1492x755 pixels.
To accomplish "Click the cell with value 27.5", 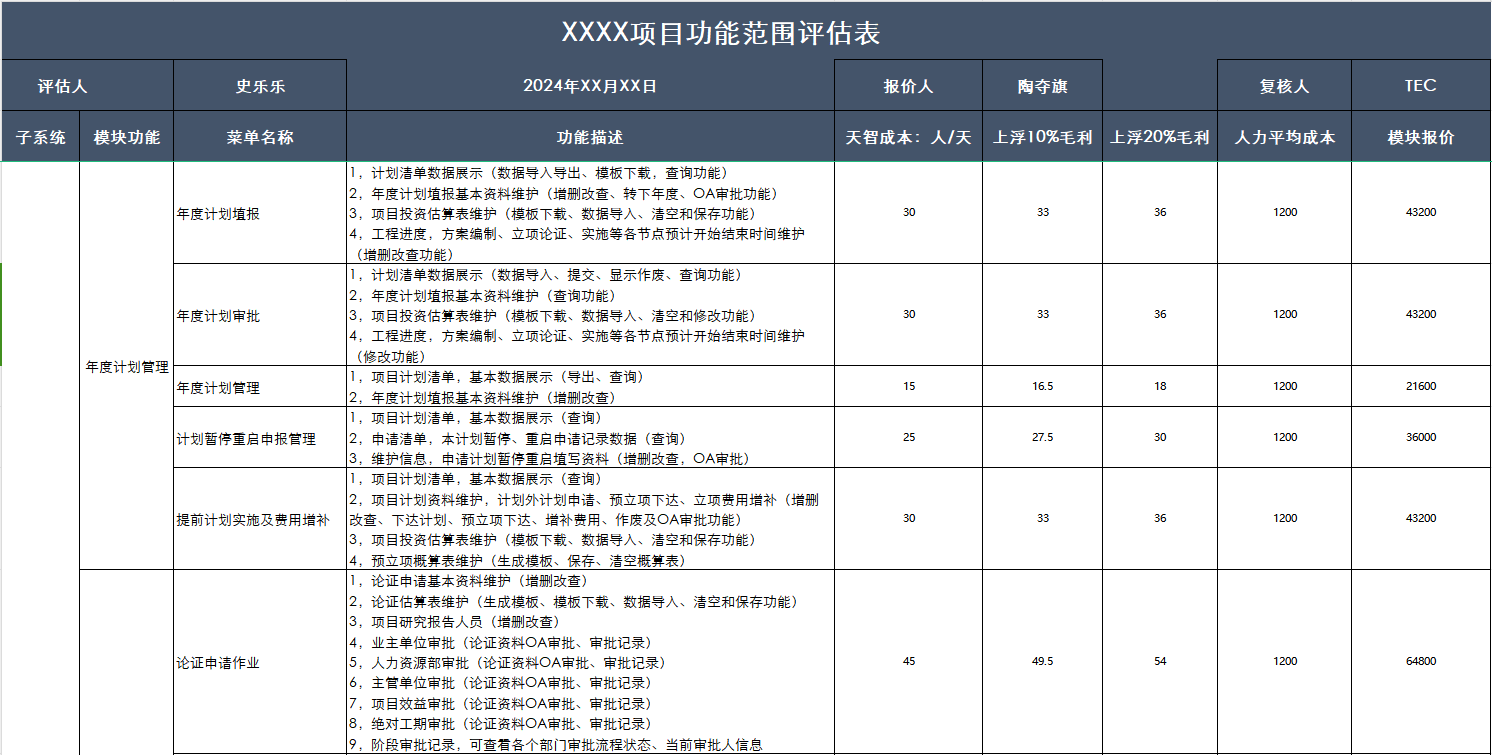I will (1042, 437).
